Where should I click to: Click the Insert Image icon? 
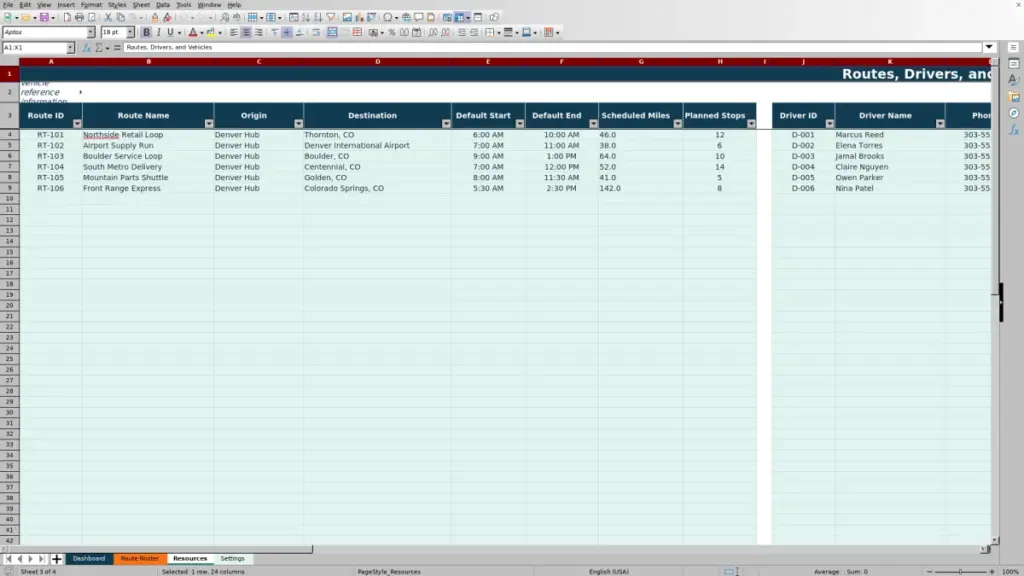tap(347, 18)
